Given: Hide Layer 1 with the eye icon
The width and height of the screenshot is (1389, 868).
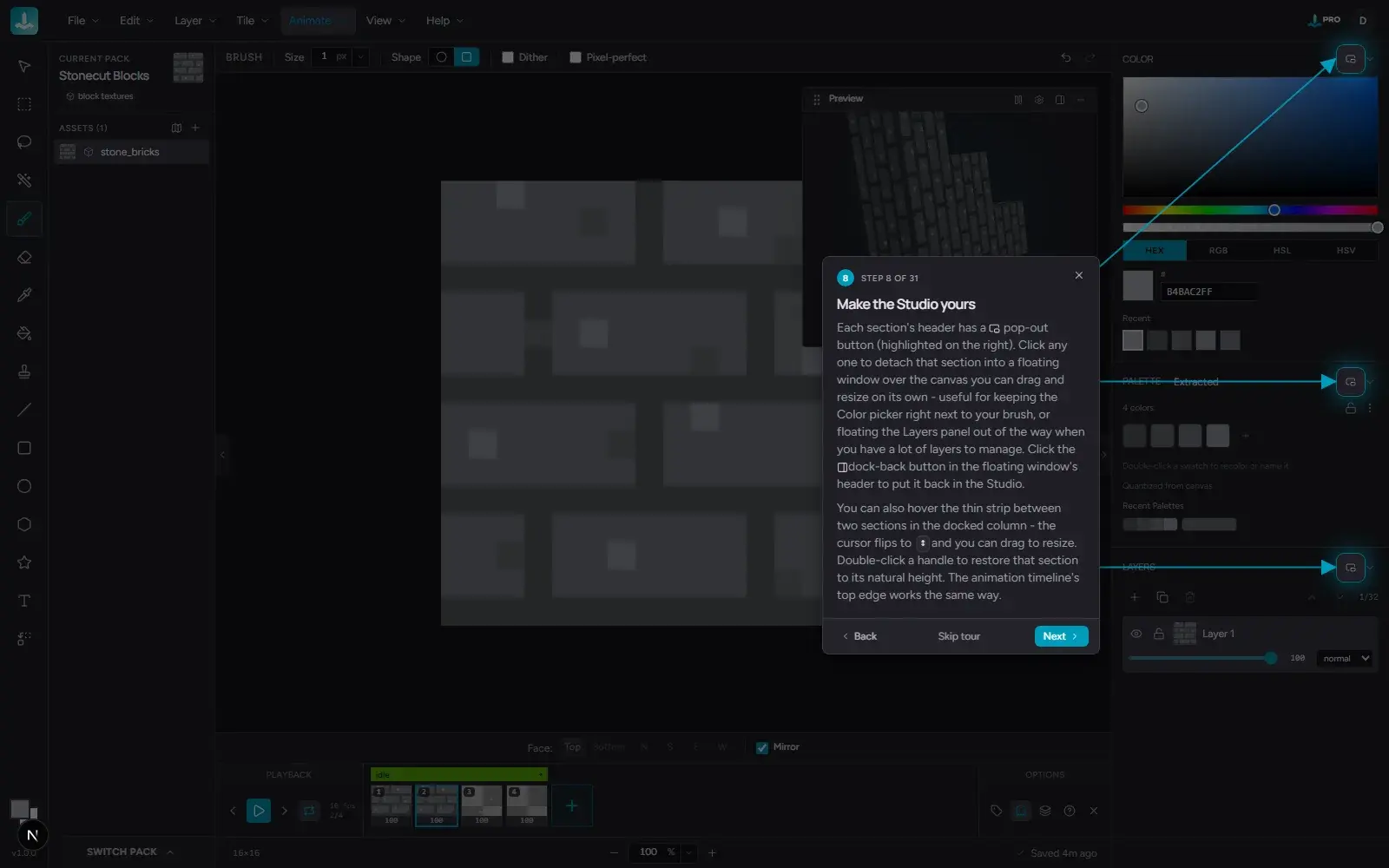Looking at the screenshot, I should click(1136, 634).
